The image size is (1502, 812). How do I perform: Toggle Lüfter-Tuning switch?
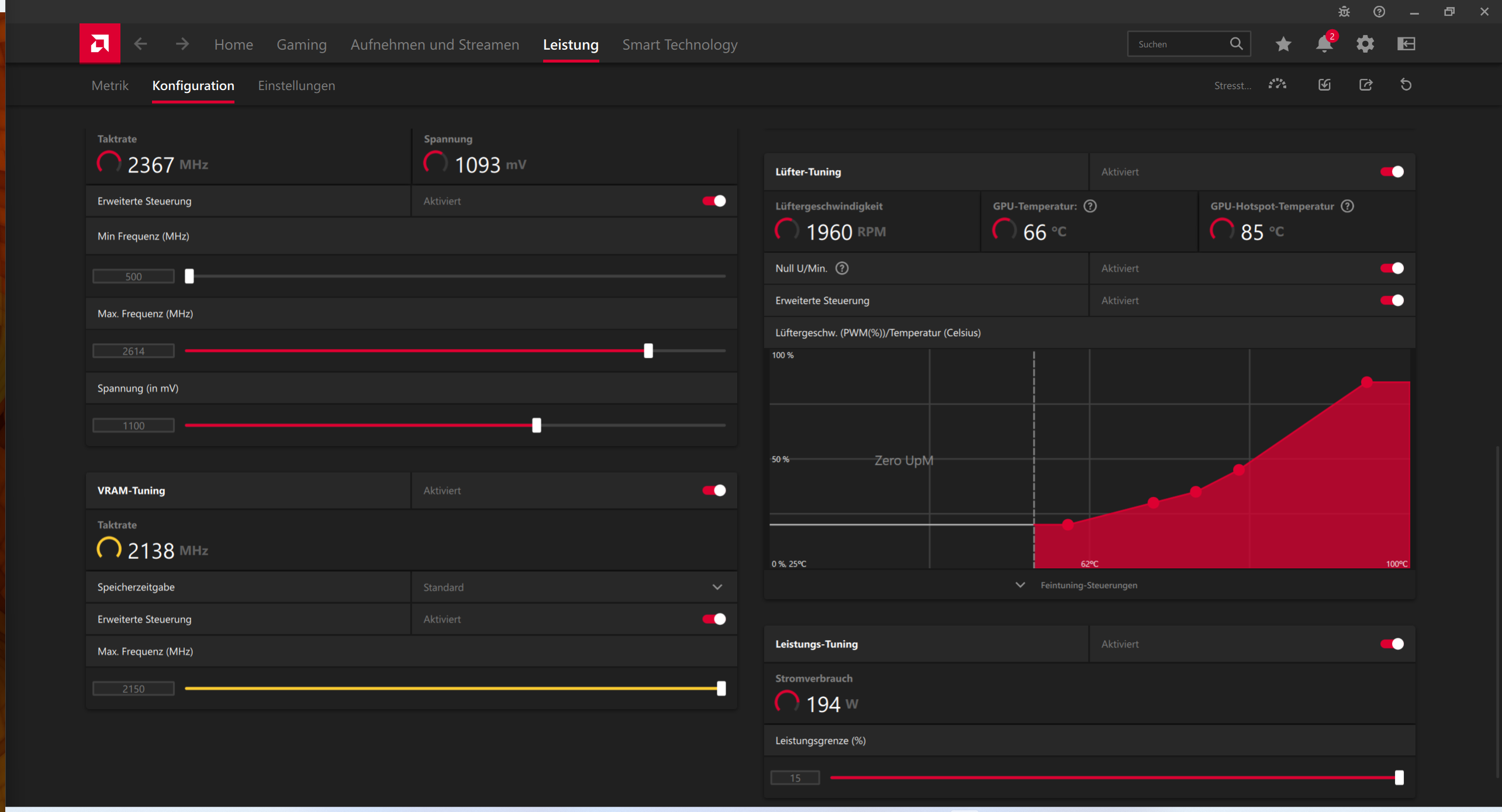click(1392, 172)
